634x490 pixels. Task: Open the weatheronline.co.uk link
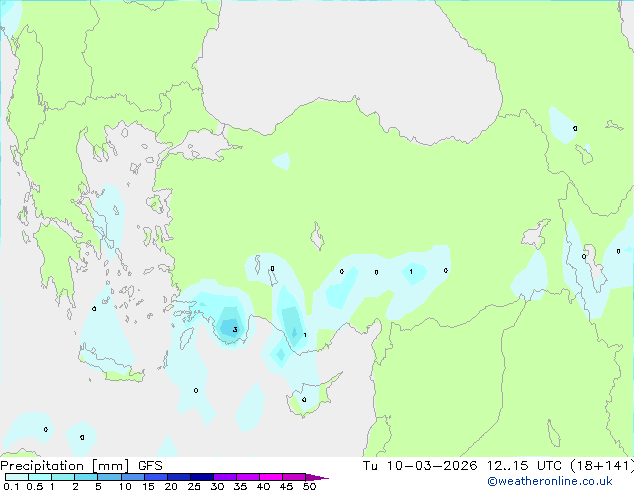point(550,481)
